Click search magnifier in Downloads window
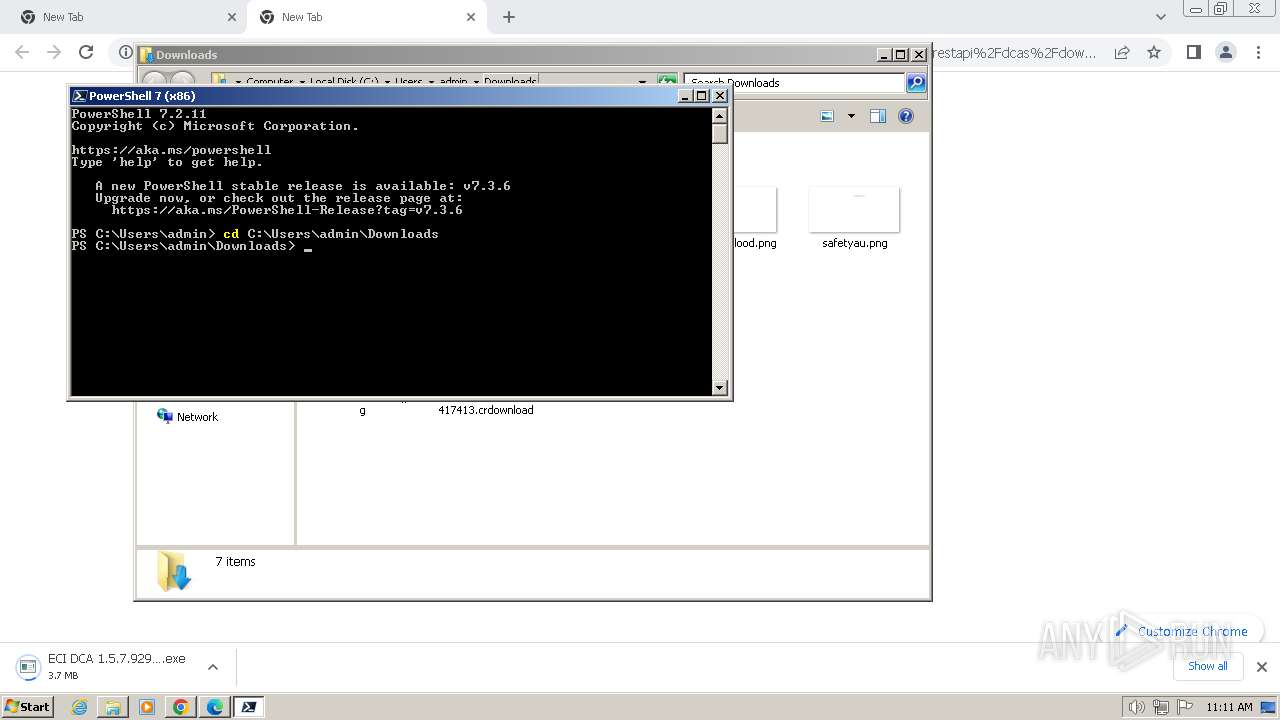The image size is (1280, 720). (x=916, y=82)
